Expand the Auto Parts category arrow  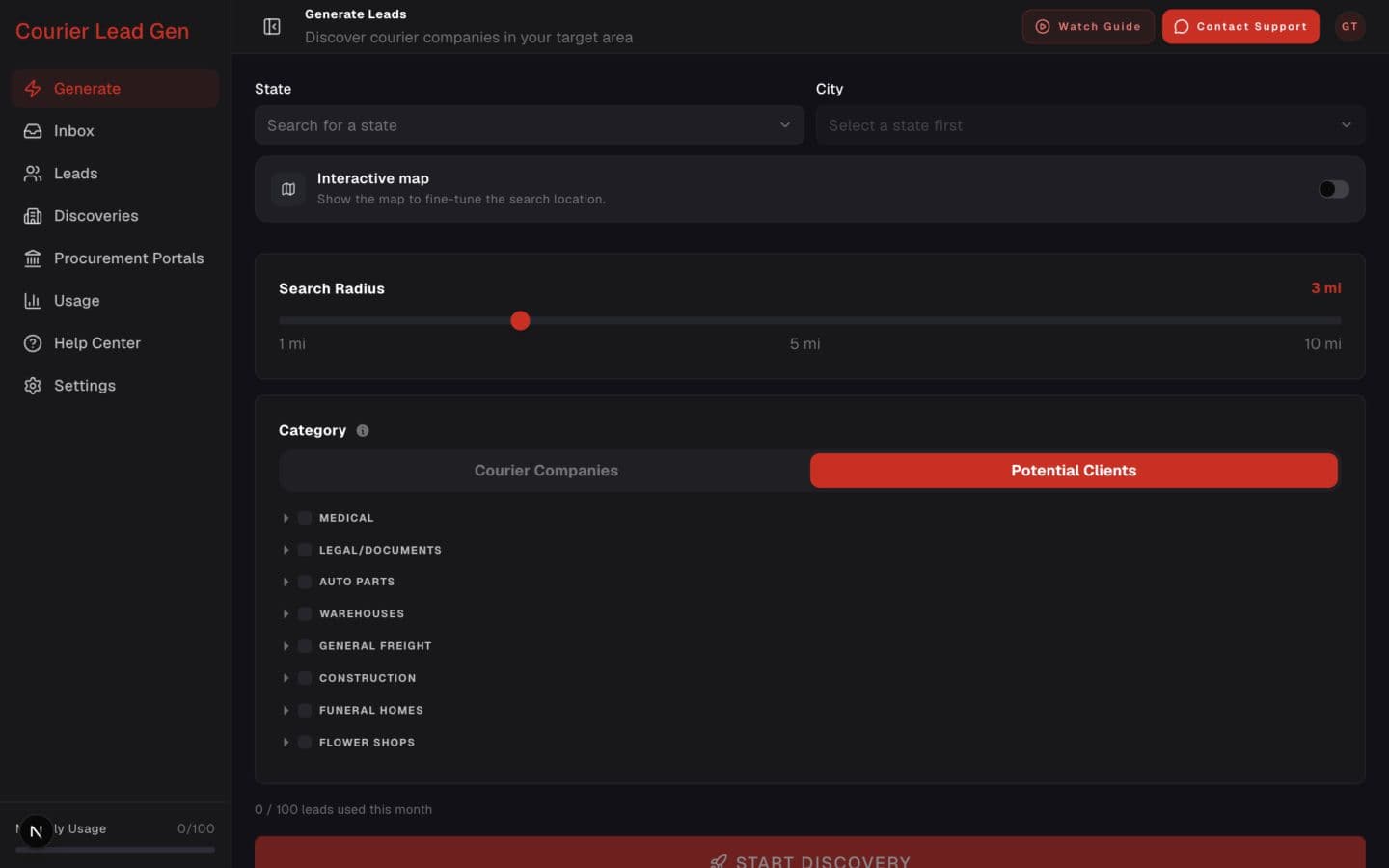(286, 582)
